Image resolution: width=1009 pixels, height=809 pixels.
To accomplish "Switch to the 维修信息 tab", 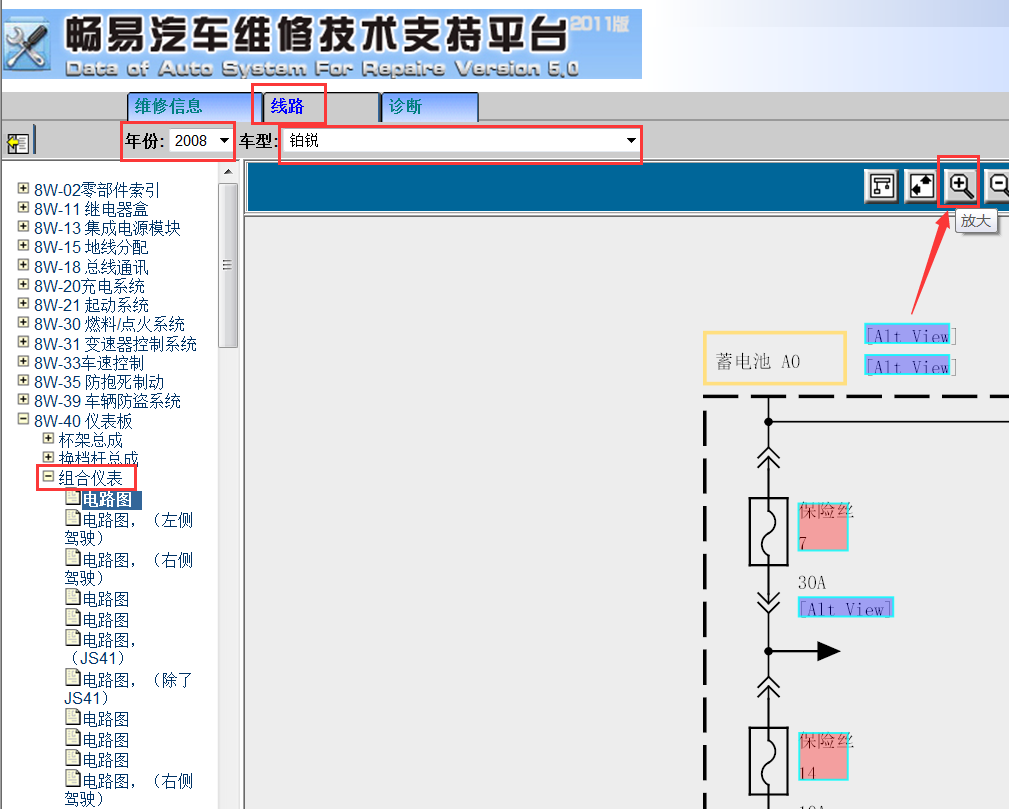I will click(x=192, y=106).
